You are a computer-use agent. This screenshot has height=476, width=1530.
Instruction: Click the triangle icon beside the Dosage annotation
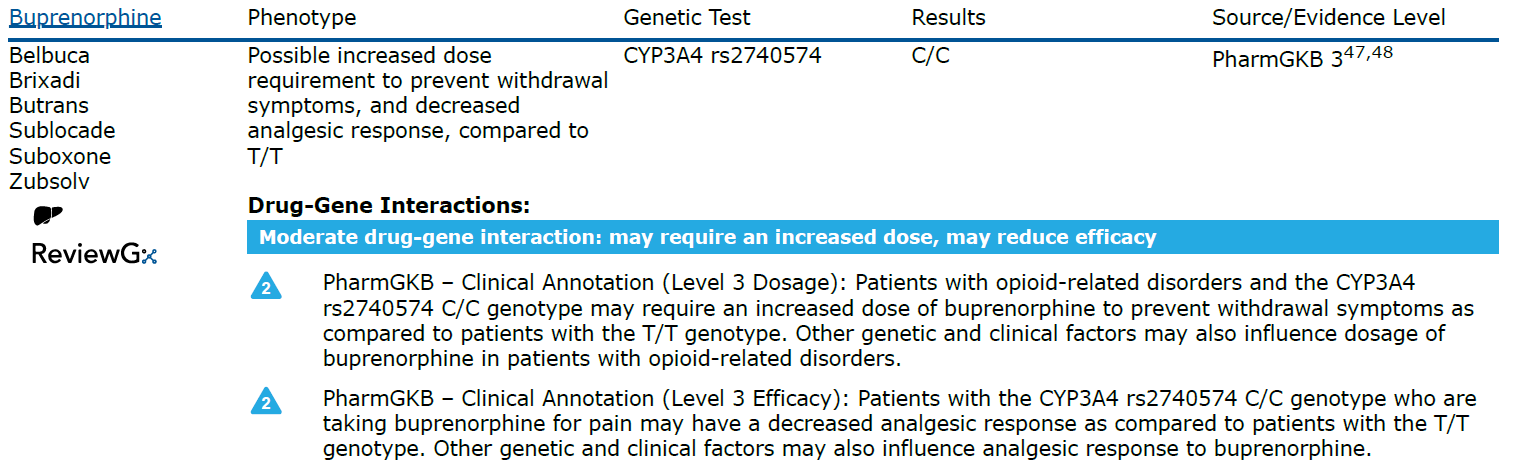[266, 288]
